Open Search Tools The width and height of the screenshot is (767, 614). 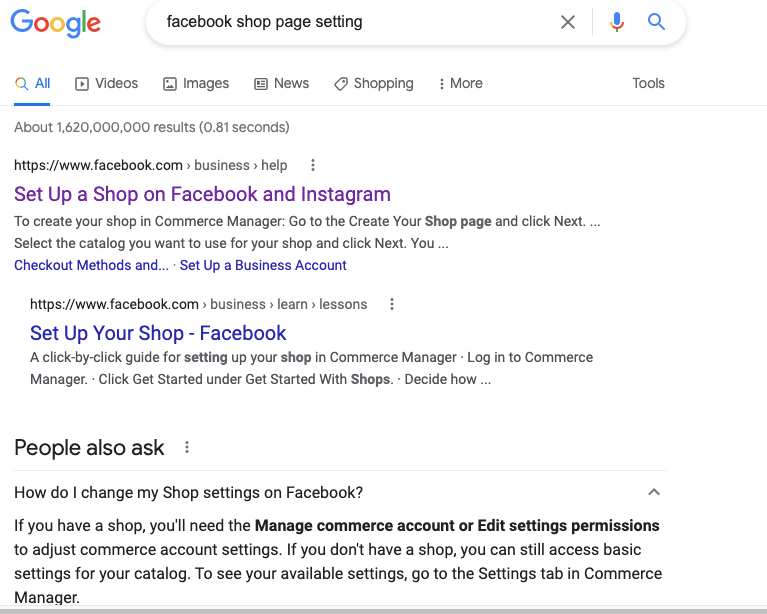pos(648,84)
